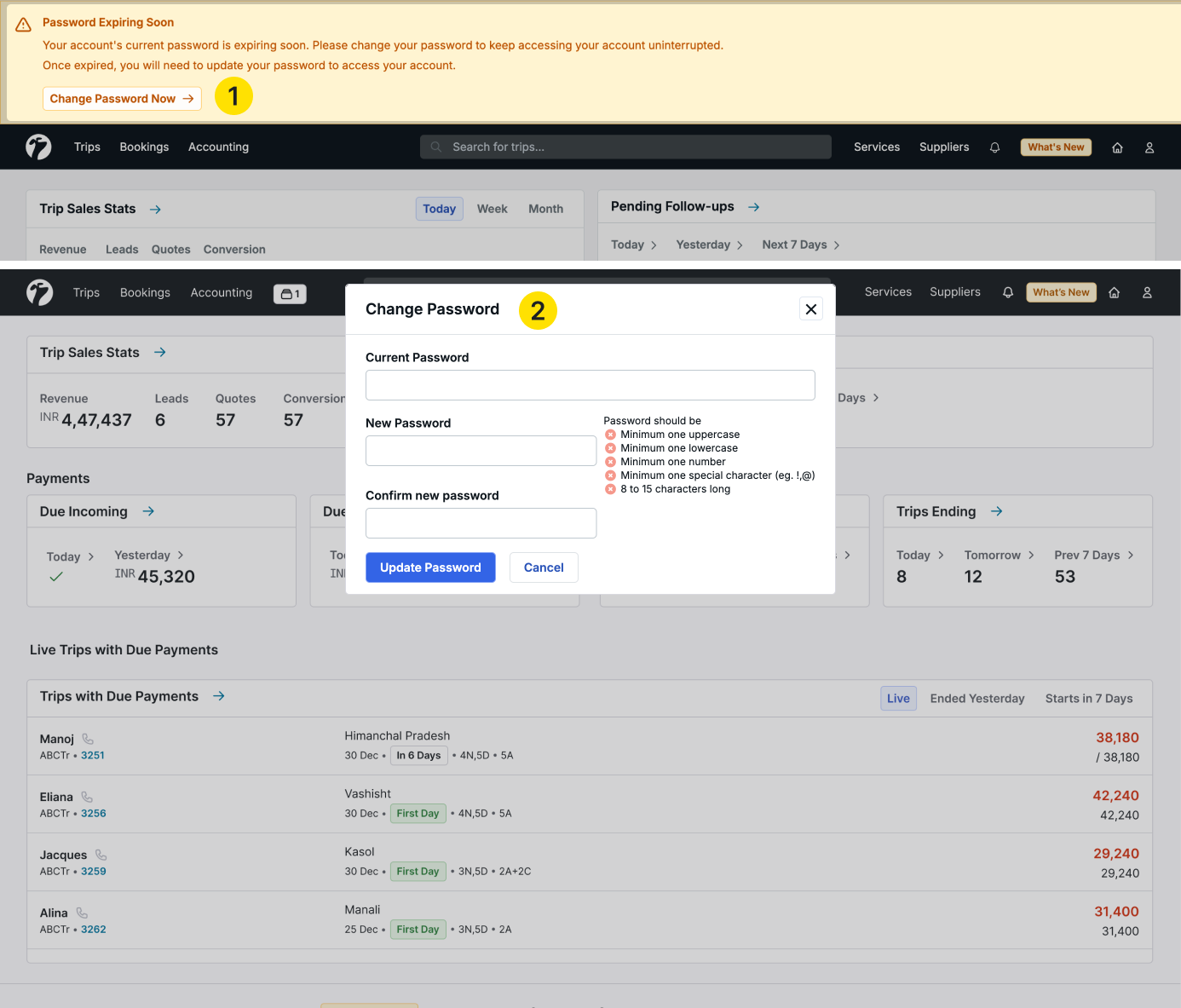Select the Today tab in Trip Sales Stats

coord(440,209)
